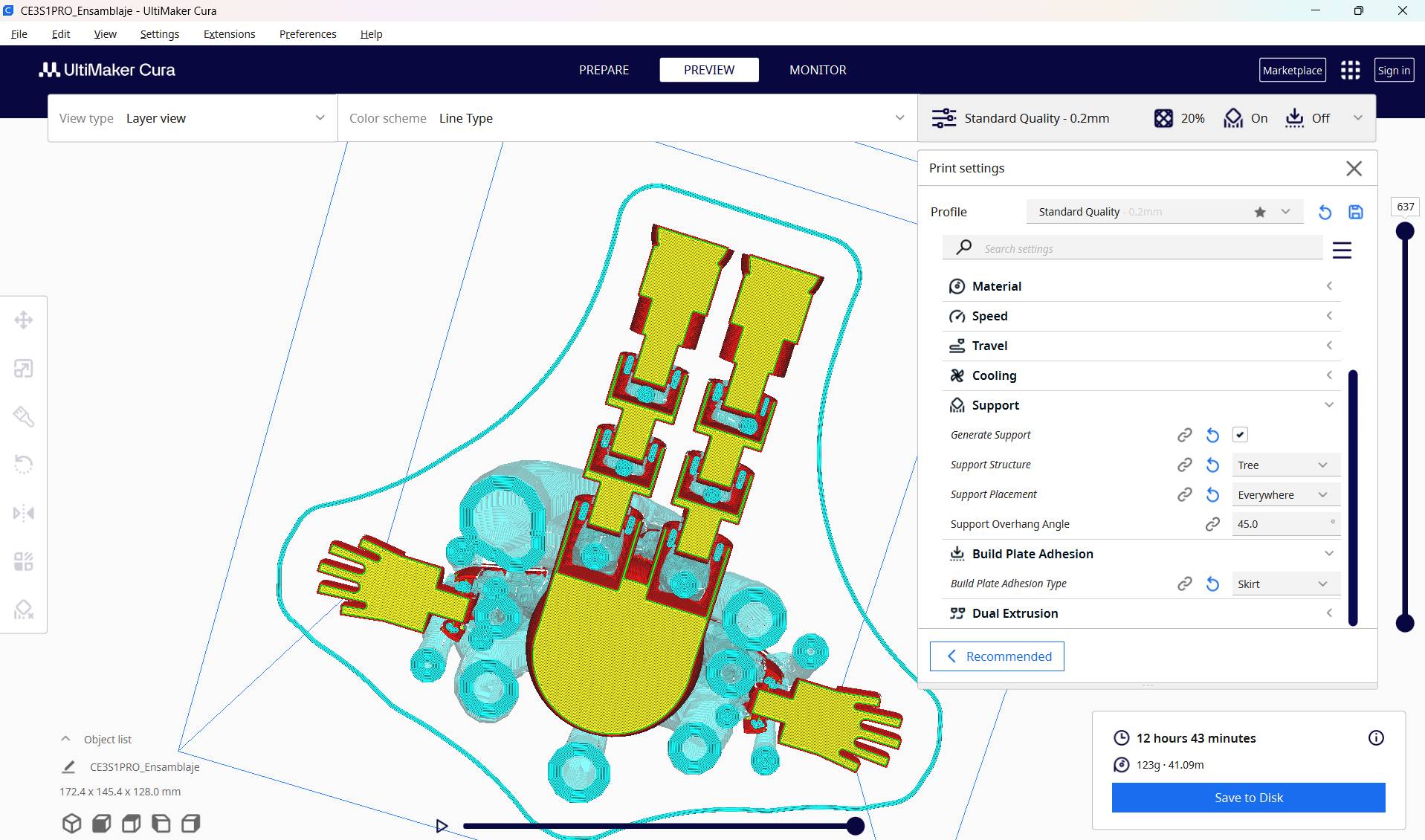The image size is (1425, 840).
Task: Collapse the print settings summary bar
Action: (x=1357, y=118)
